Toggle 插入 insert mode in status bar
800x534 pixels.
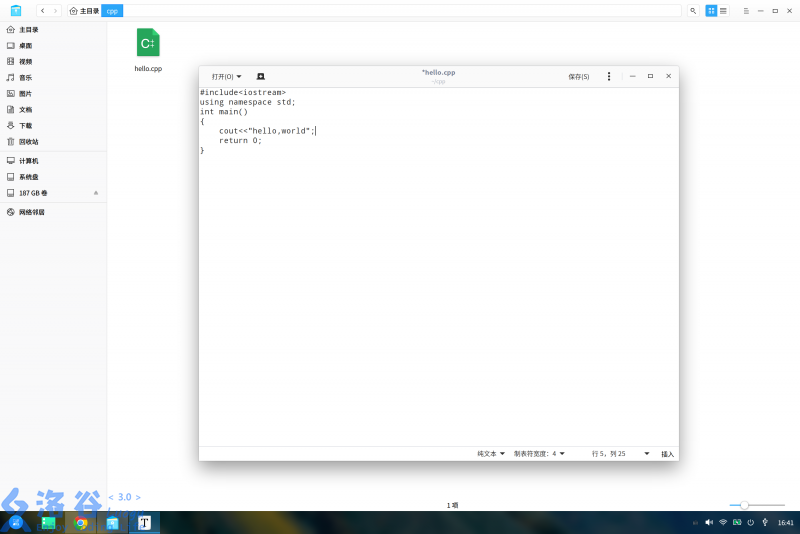click(667, 454)
